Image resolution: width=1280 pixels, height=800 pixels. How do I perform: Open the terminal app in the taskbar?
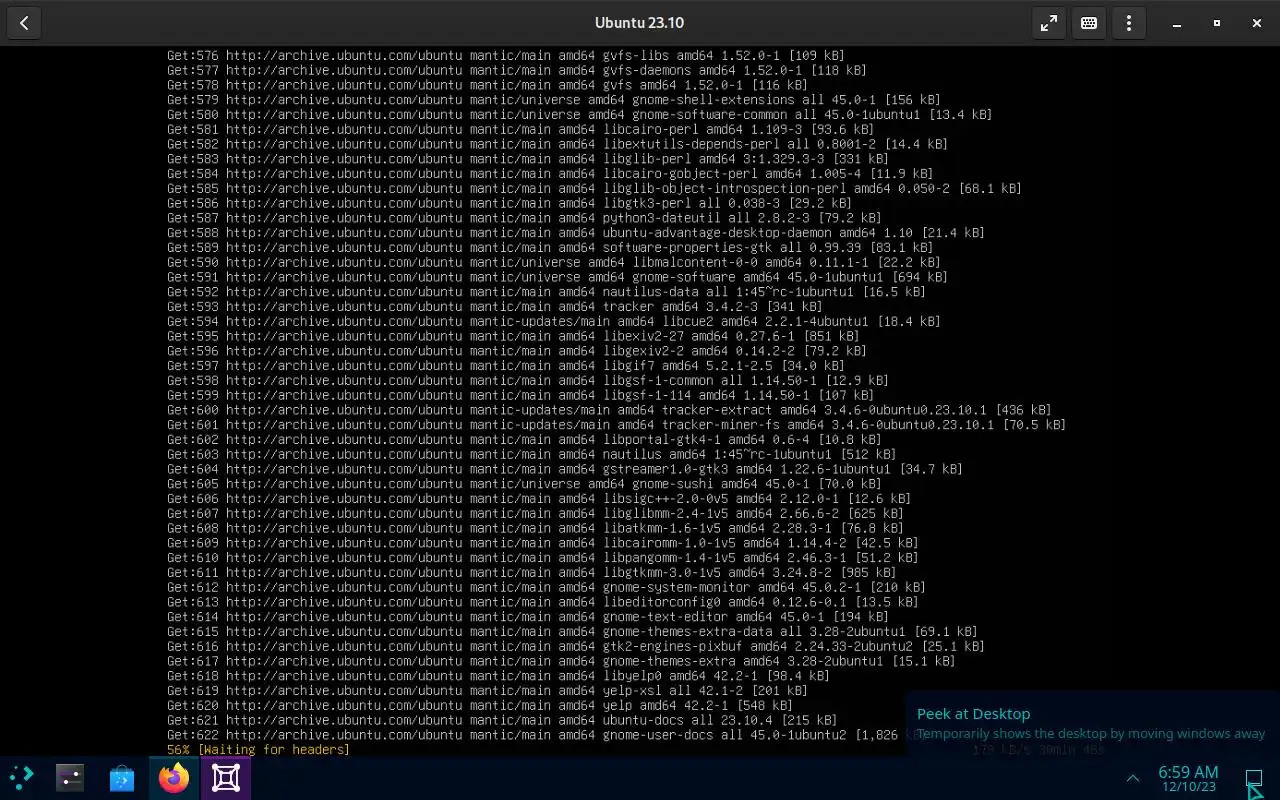pyautogui.click(x=70, y=778)
